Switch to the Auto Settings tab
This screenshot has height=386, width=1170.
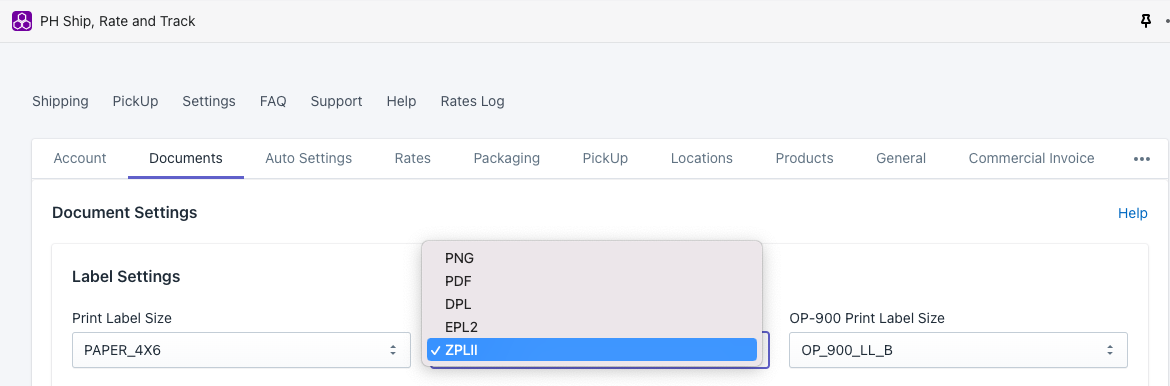tap(308, 158)
